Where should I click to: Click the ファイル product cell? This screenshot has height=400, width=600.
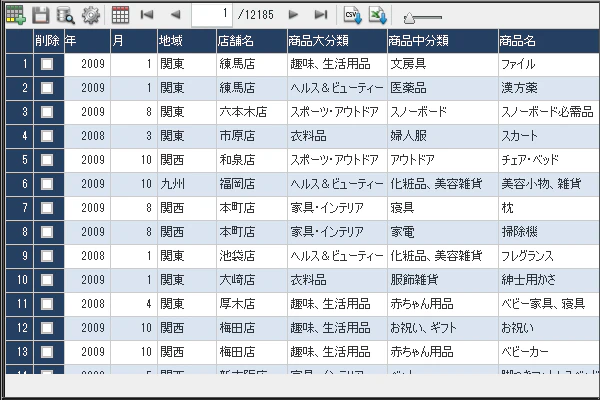pyautogui.click(x=549, y=64)
